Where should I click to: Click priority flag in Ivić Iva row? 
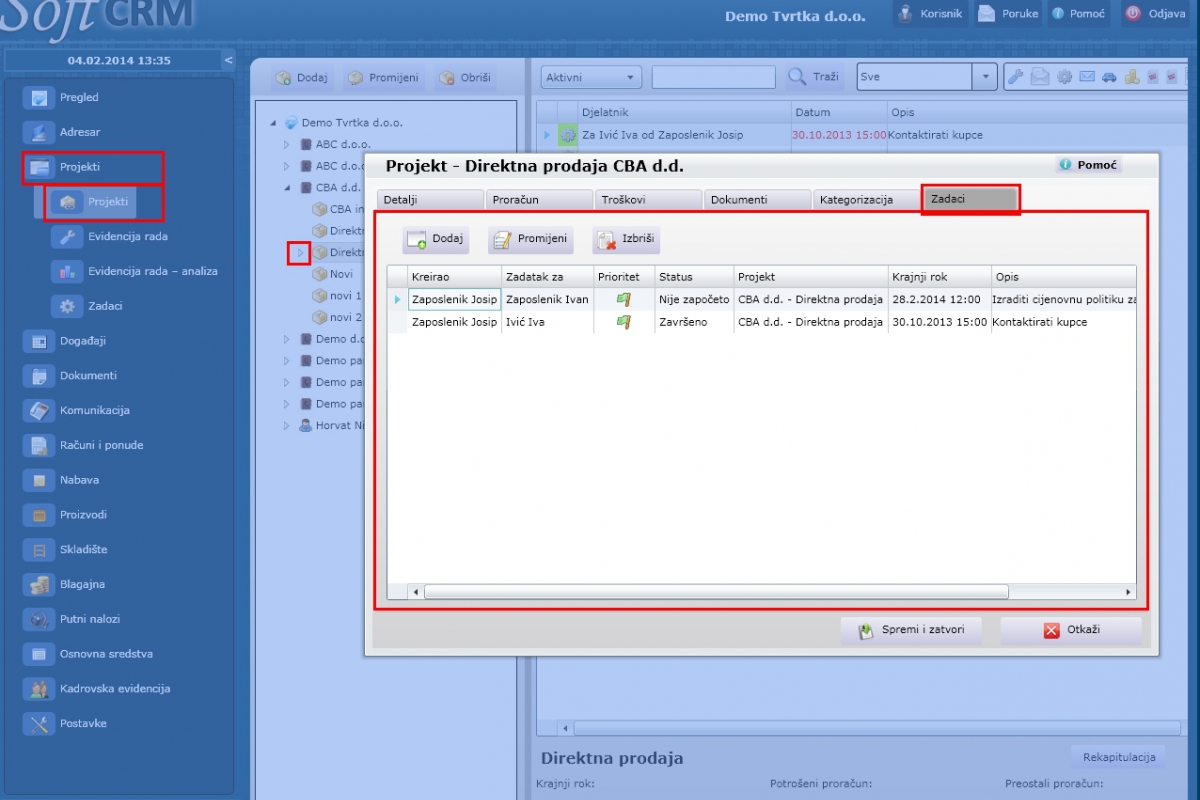[624, 322]
